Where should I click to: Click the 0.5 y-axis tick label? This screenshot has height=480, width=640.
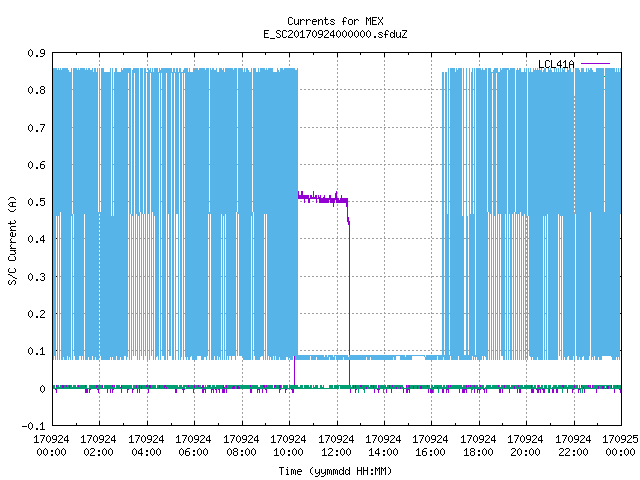point(36,202)
